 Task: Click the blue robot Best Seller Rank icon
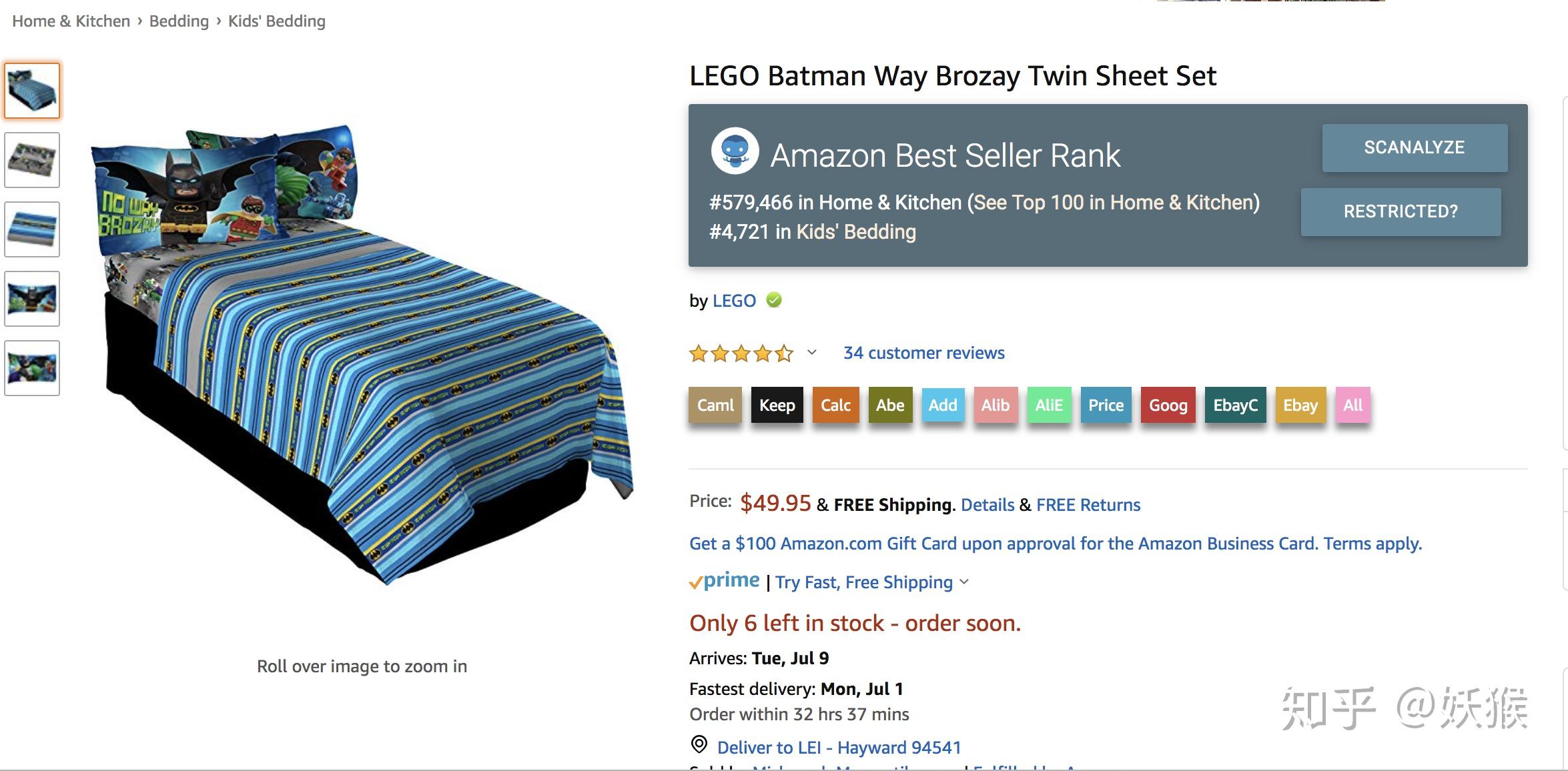point(735,151)
